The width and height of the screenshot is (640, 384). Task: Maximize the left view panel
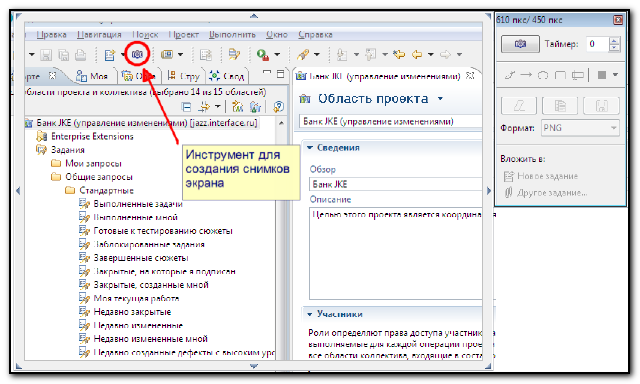point(280,74)
